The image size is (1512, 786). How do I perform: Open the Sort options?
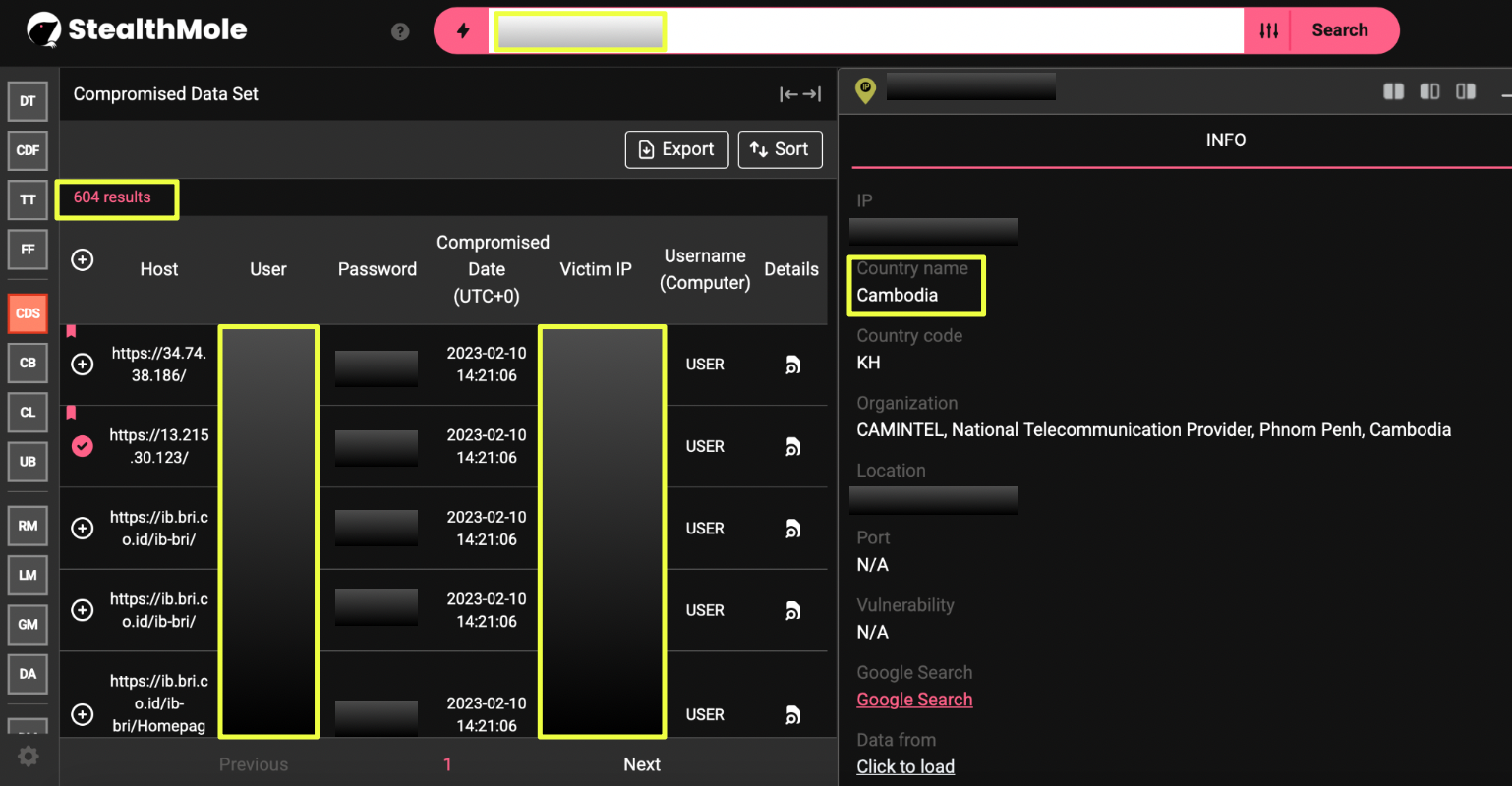pyautogui.click(x=780, y=149)
